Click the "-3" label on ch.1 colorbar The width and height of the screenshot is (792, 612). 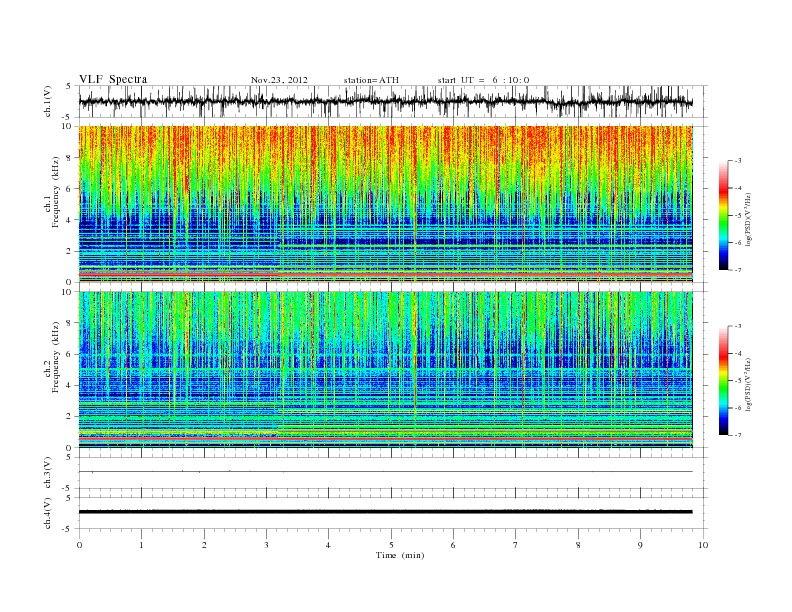[738, 161]
